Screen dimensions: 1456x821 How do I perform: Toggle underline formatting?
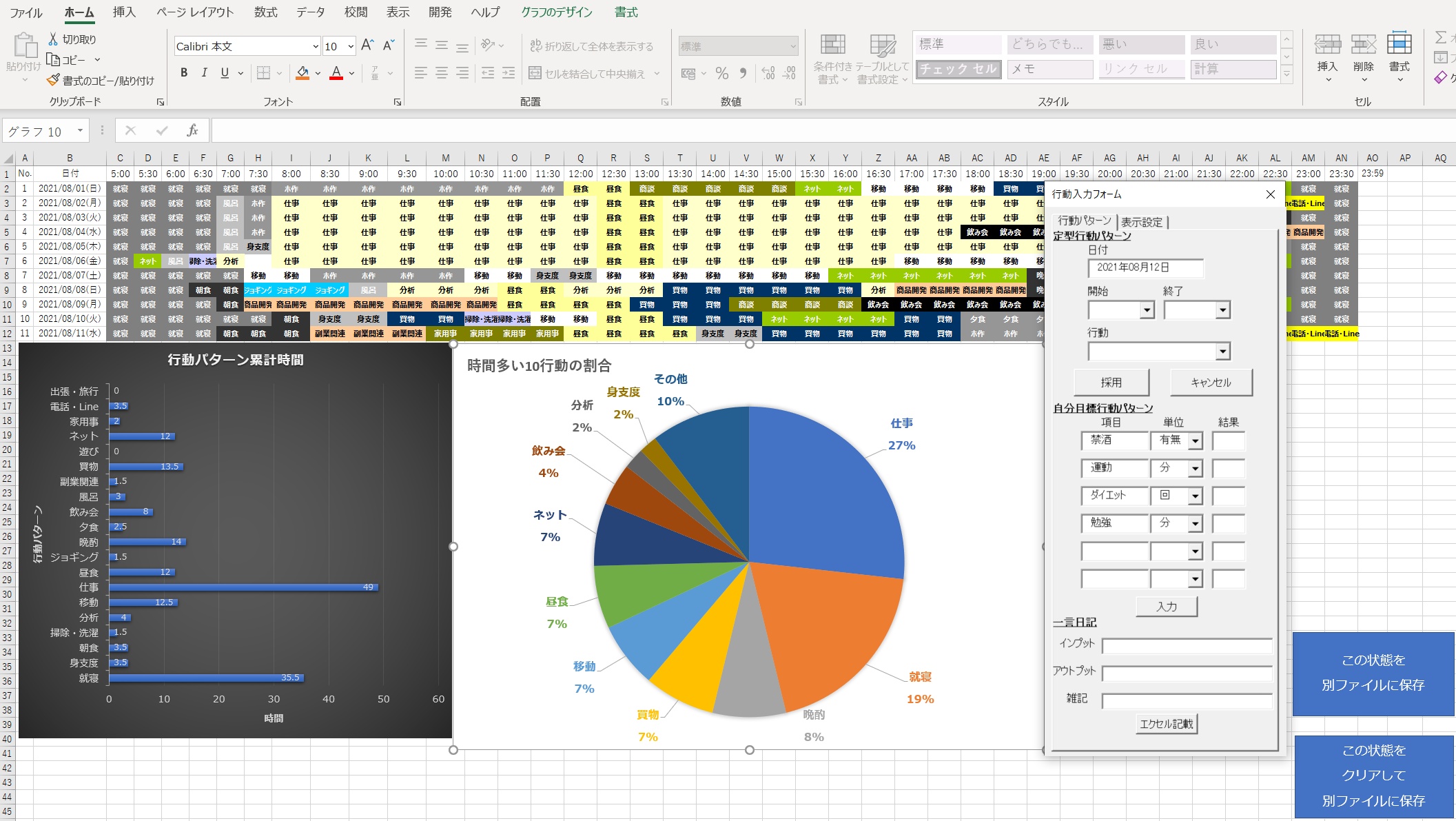point(225,72)
